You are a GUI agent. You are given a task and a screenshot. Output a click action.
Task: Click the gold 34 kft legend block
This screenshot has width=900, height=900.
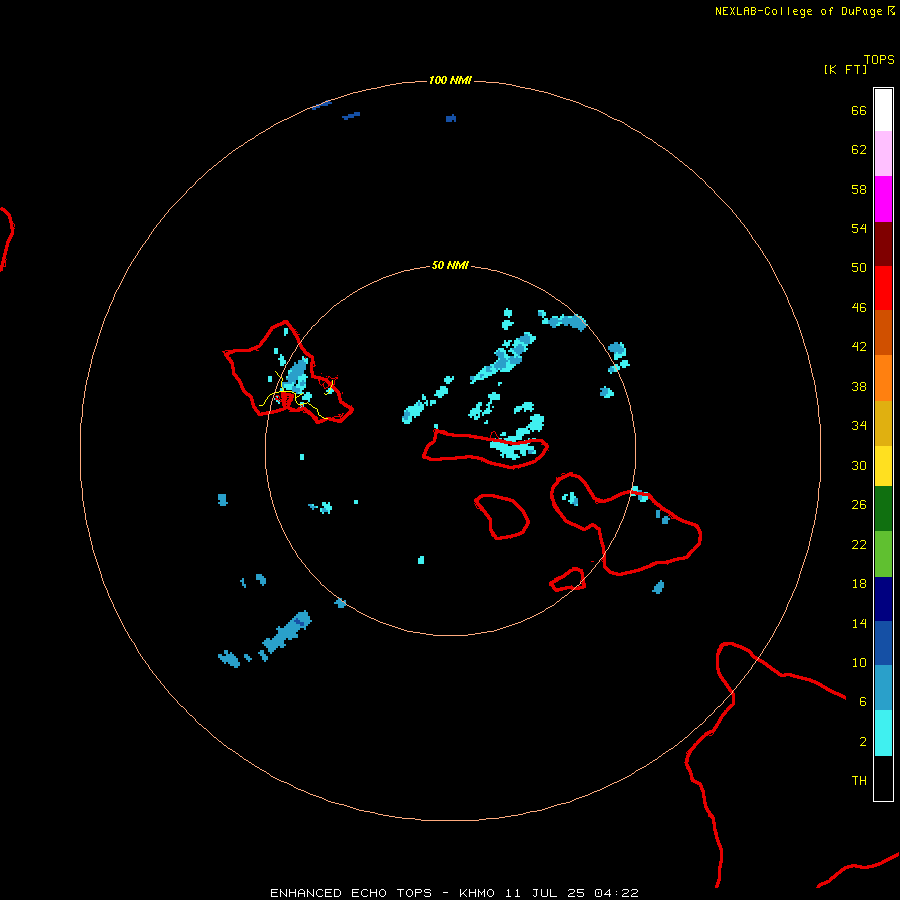[883, 423]
